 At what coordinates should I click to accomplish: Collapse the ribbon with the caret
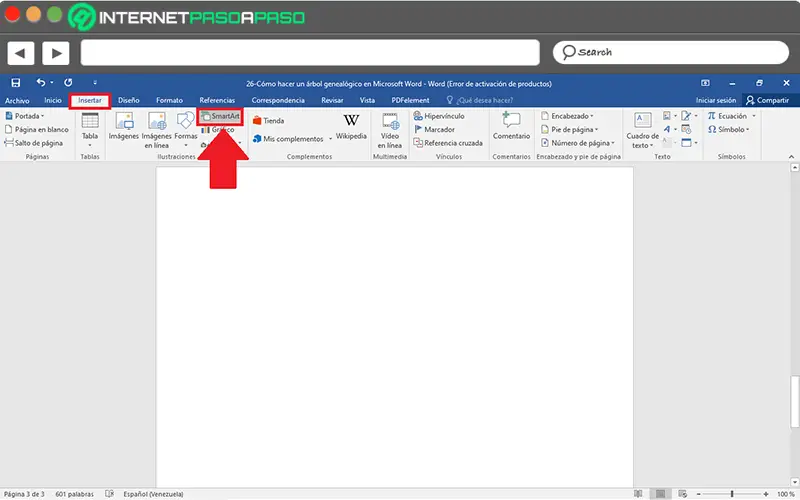pyautogui.click(x=791, y=157)
